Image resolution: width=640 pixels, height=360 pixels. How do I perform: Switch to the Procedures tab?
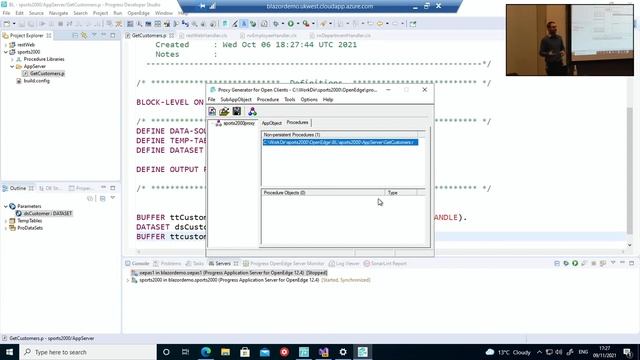pos(297,122)
